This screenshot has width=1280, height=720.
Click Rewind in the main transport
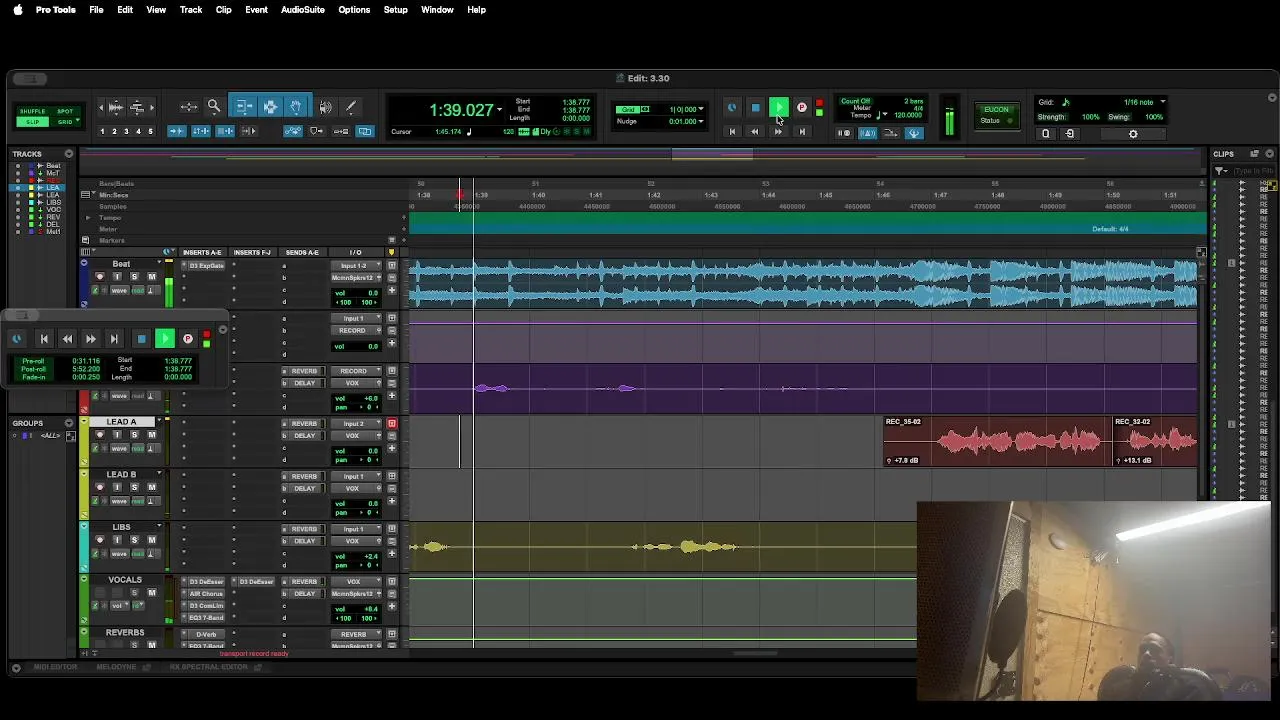pyautogui.click(x=755, y=132)
